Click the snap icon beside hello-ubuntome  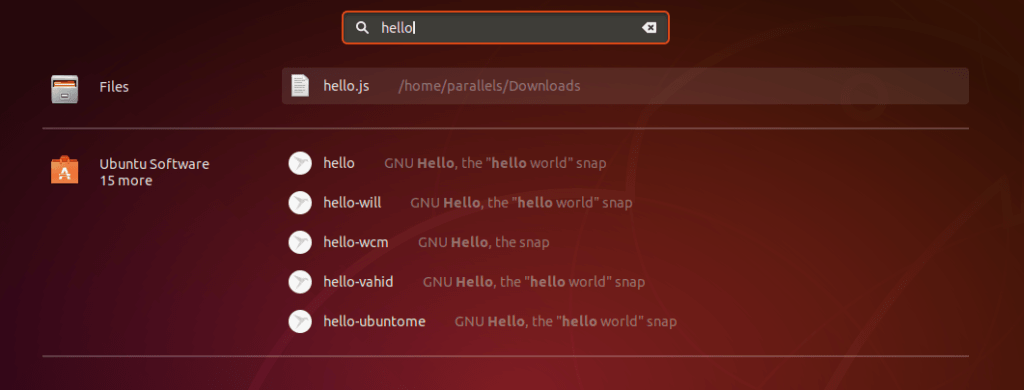(300, 321)
